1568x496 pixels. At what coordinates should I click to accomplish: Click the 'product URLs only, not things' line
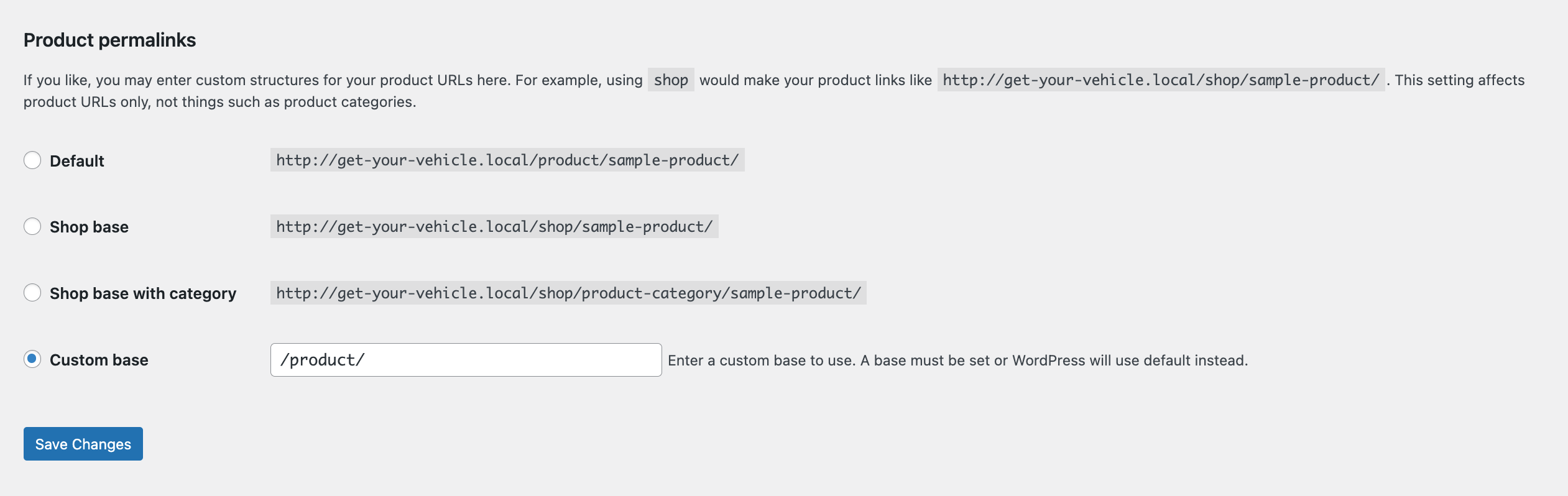coord(219,102)
